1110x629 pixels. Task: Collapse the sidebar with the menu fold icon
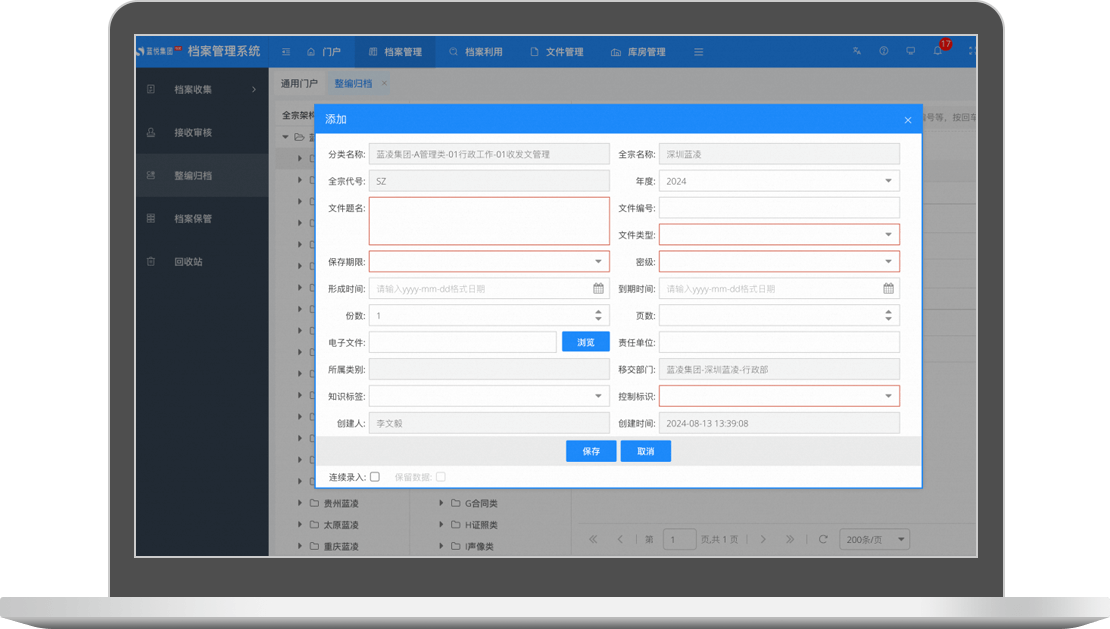[x=286, y=52]
